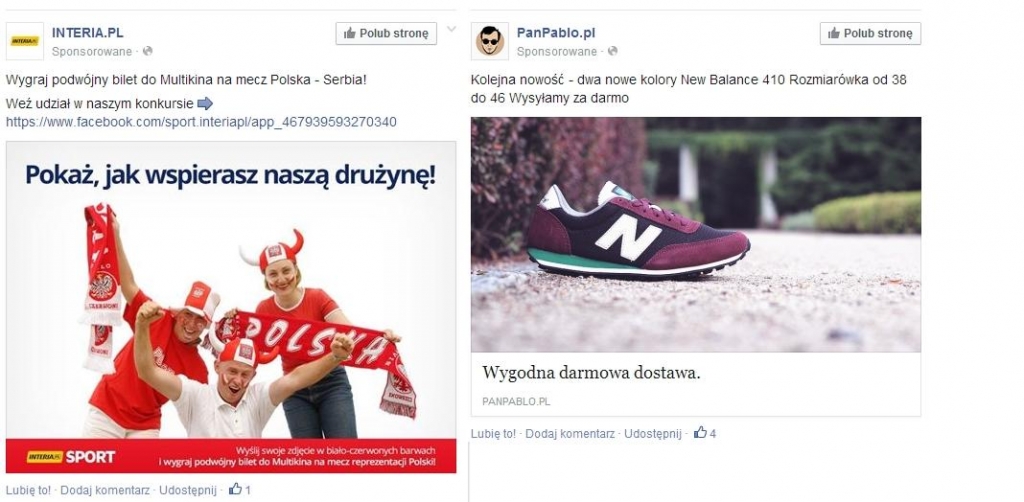This screenshot has width=1024, height=502.
Task: Click blue arrow icon after konkursie
Action: [x=205, y=103]
